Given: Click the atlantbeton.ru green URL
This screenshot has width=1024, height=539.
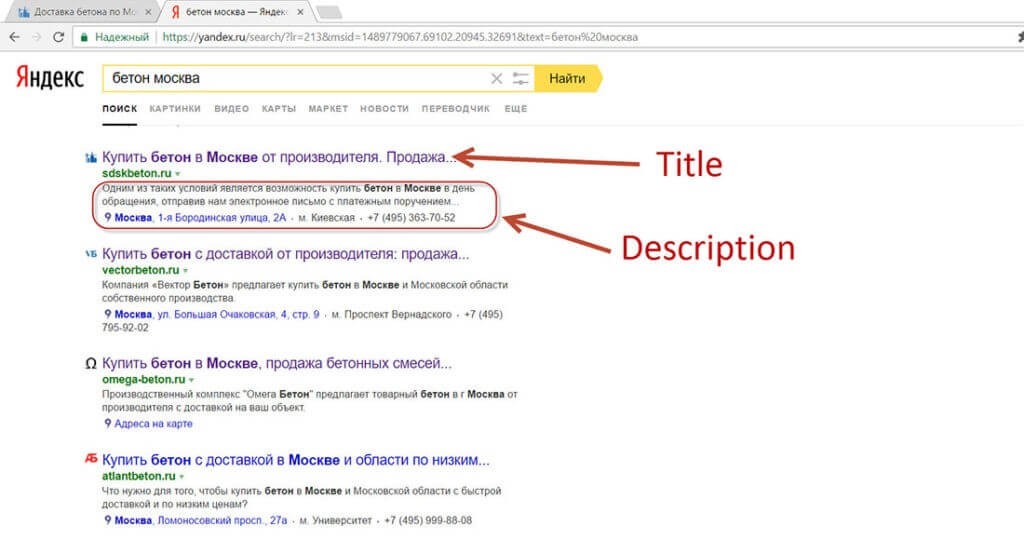Looking at the screenshot, I should pyautogui.click(x=138, y=476).
